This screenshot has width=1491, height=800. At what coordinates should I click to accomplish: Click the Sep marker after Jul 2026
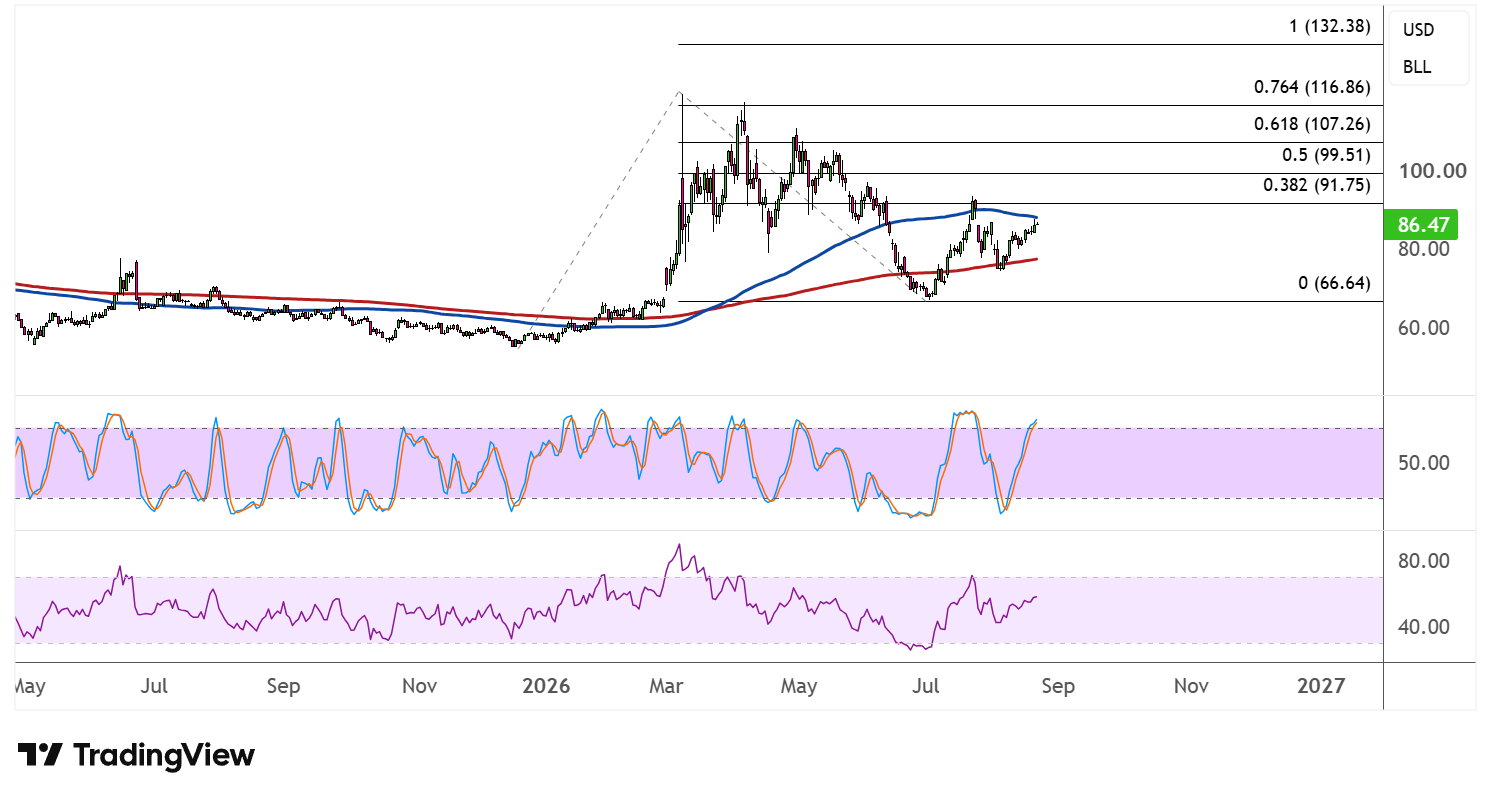(x=1058, y=687)
